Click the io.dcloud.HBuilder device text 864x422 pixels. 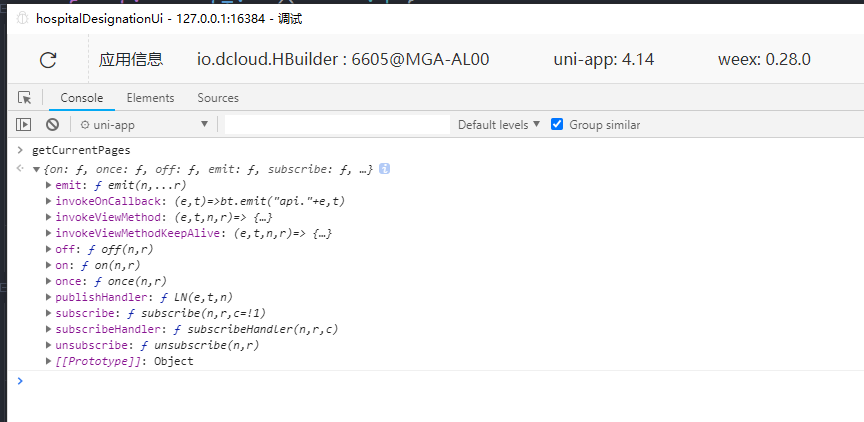pyautogui.click(x=343, y=59)
